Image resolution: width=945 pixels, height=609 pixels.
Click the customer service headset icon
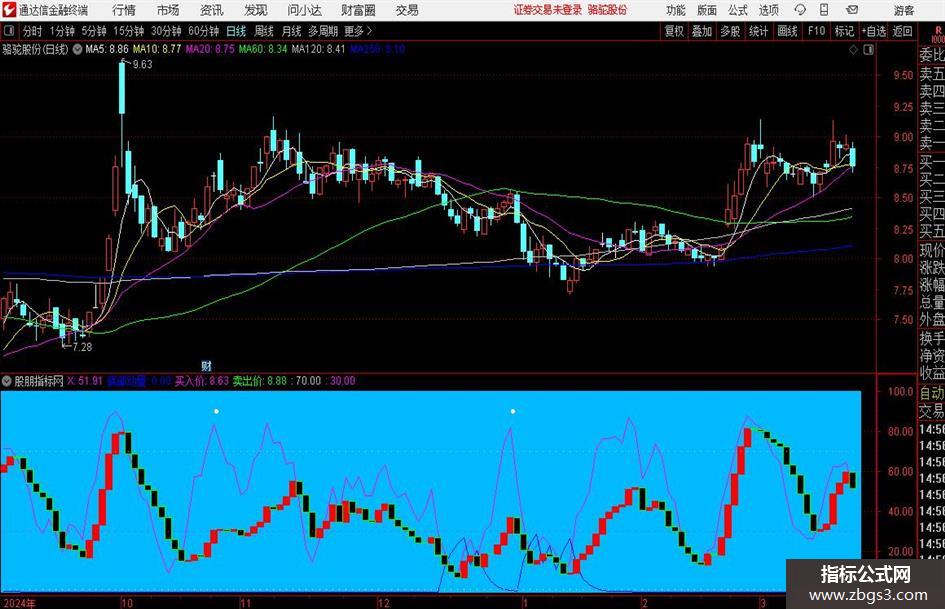point(800,10)
